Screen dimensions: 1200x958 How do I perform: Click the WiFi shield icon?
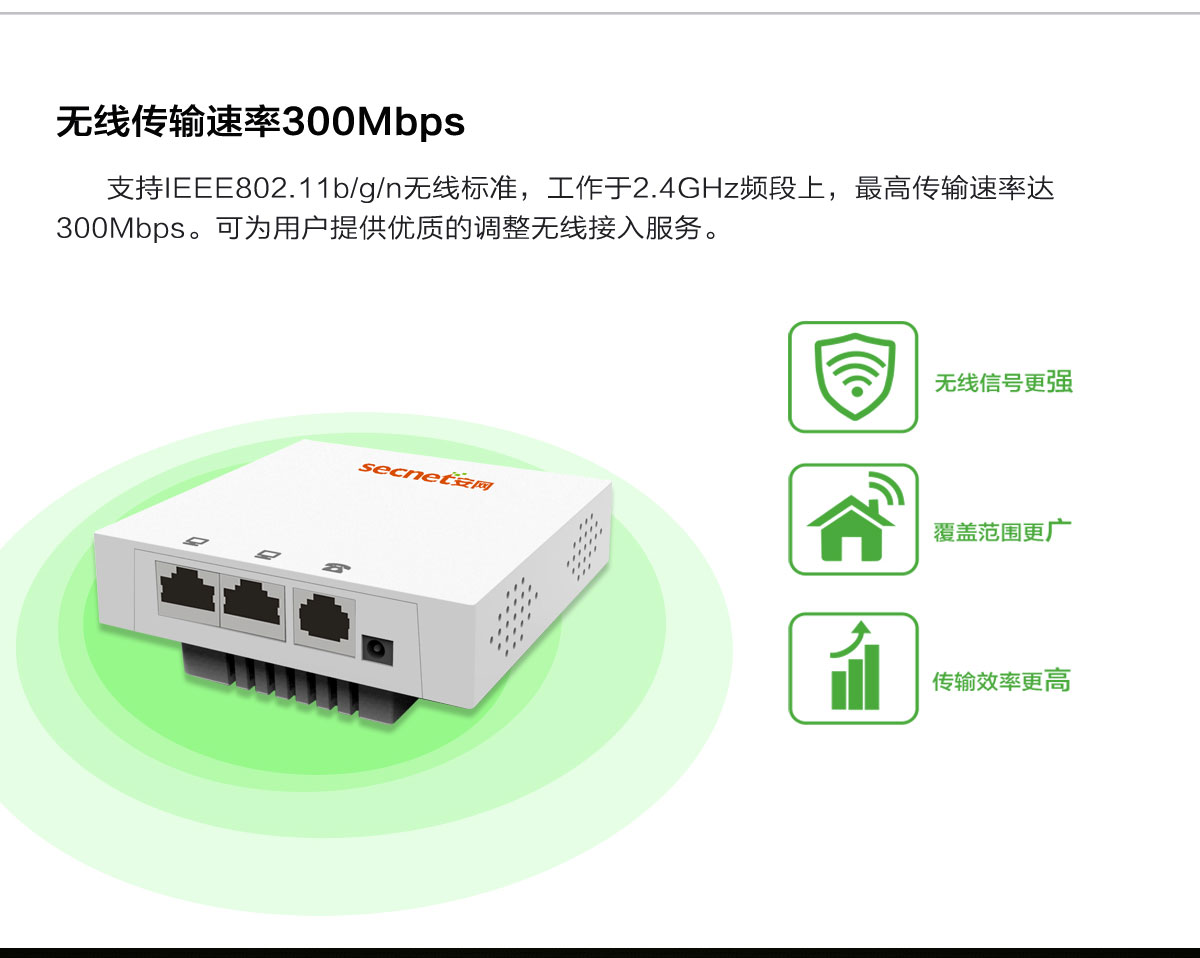pos(853,377)
